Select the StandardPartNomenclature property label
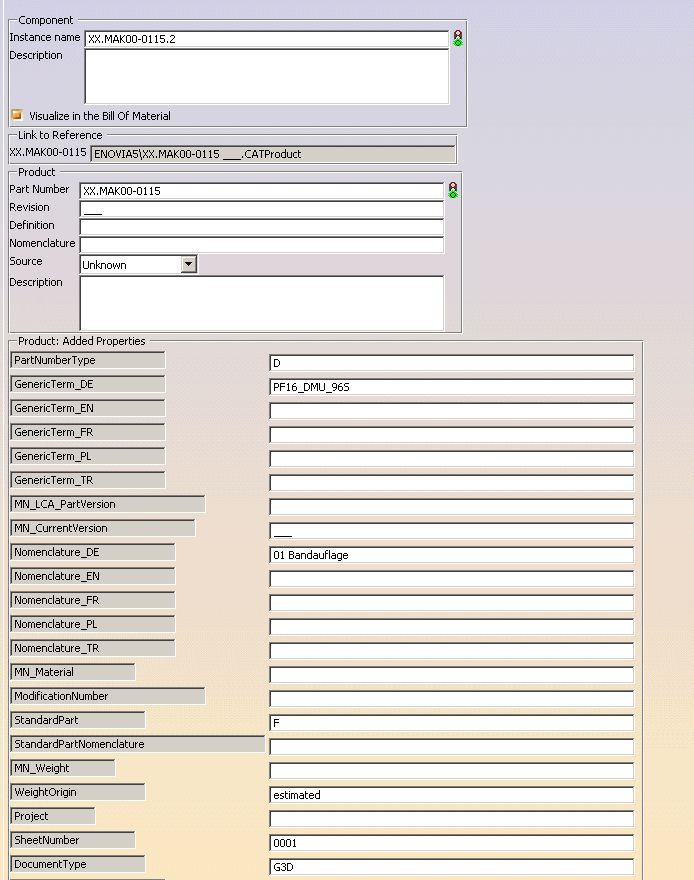The image size is (694, 880). (138, 744)
